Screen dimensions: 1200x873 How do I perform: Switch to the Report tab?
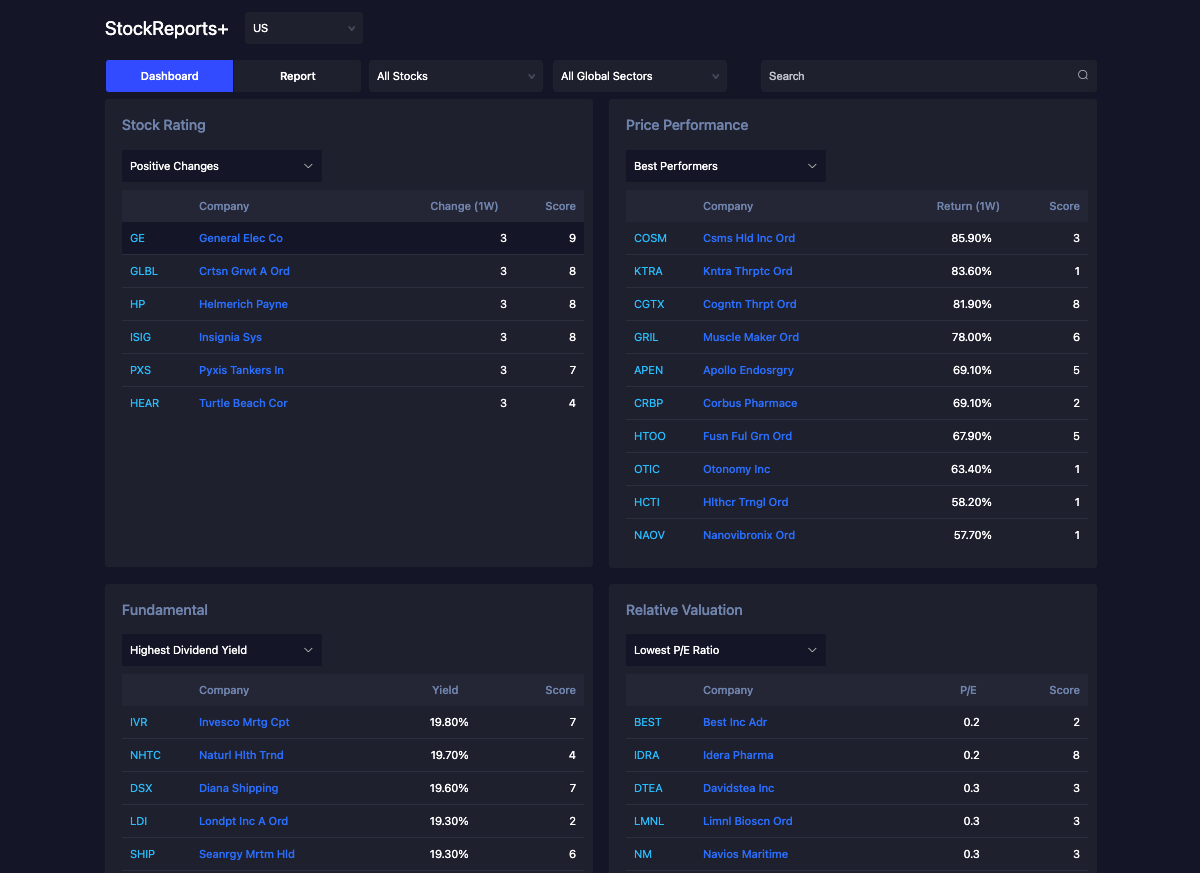pos(297,76)
